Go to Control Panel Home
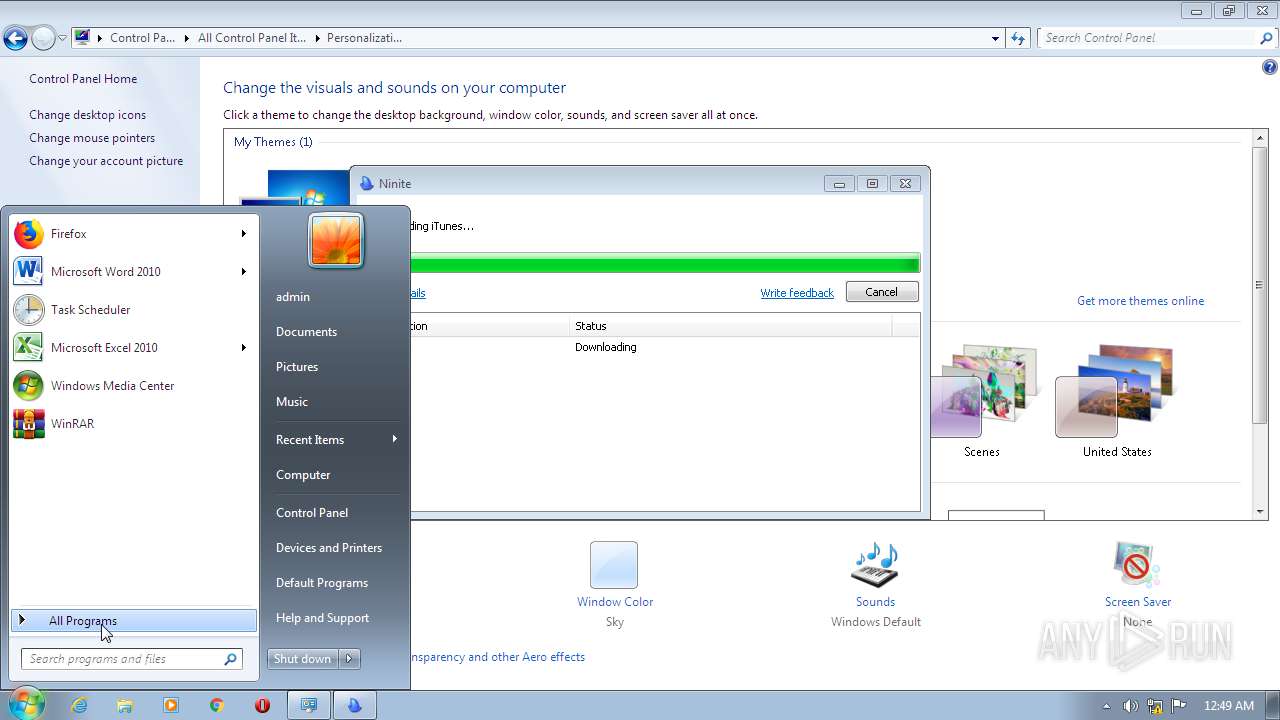1280x720 pixels. point(83,79)
